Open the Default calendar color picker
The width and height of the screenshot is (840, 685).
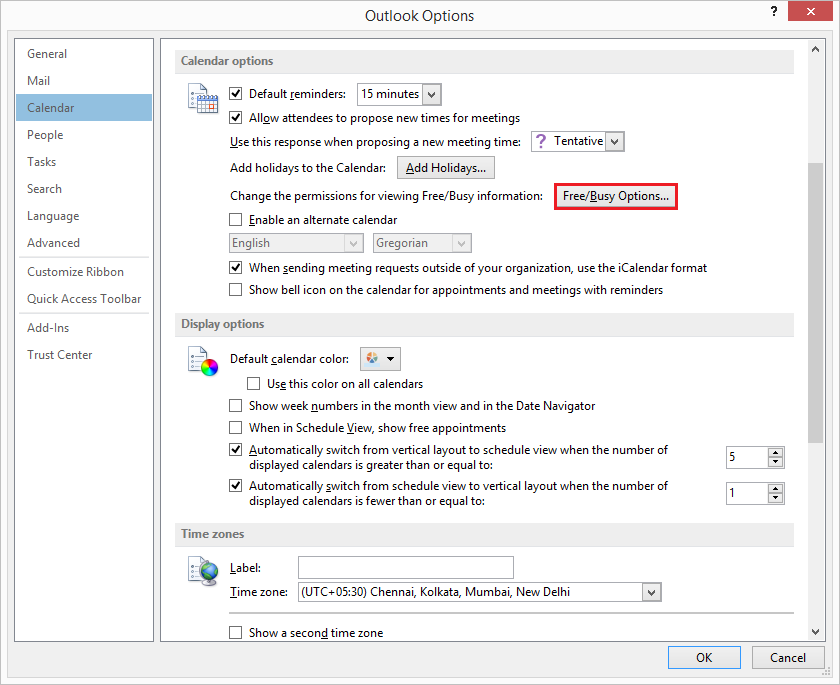(x=379, y=359)
